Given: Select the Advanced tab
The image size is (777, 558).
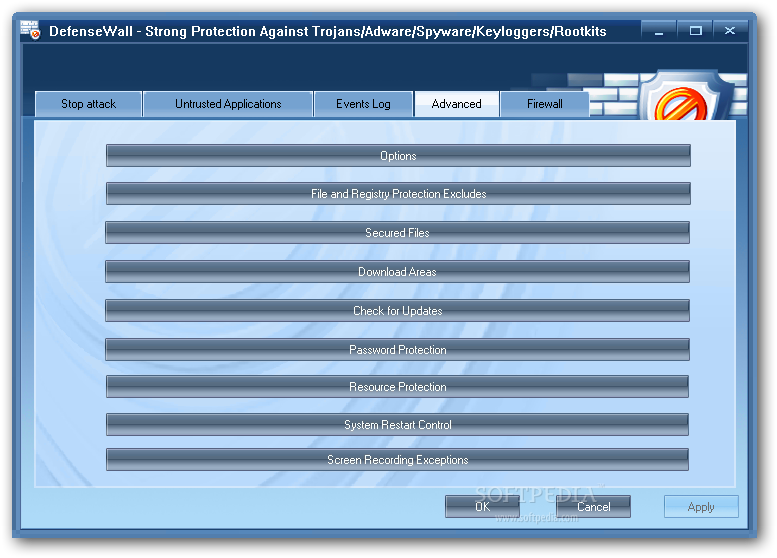Looking at the screenshot, I should (x=456, y=104).
